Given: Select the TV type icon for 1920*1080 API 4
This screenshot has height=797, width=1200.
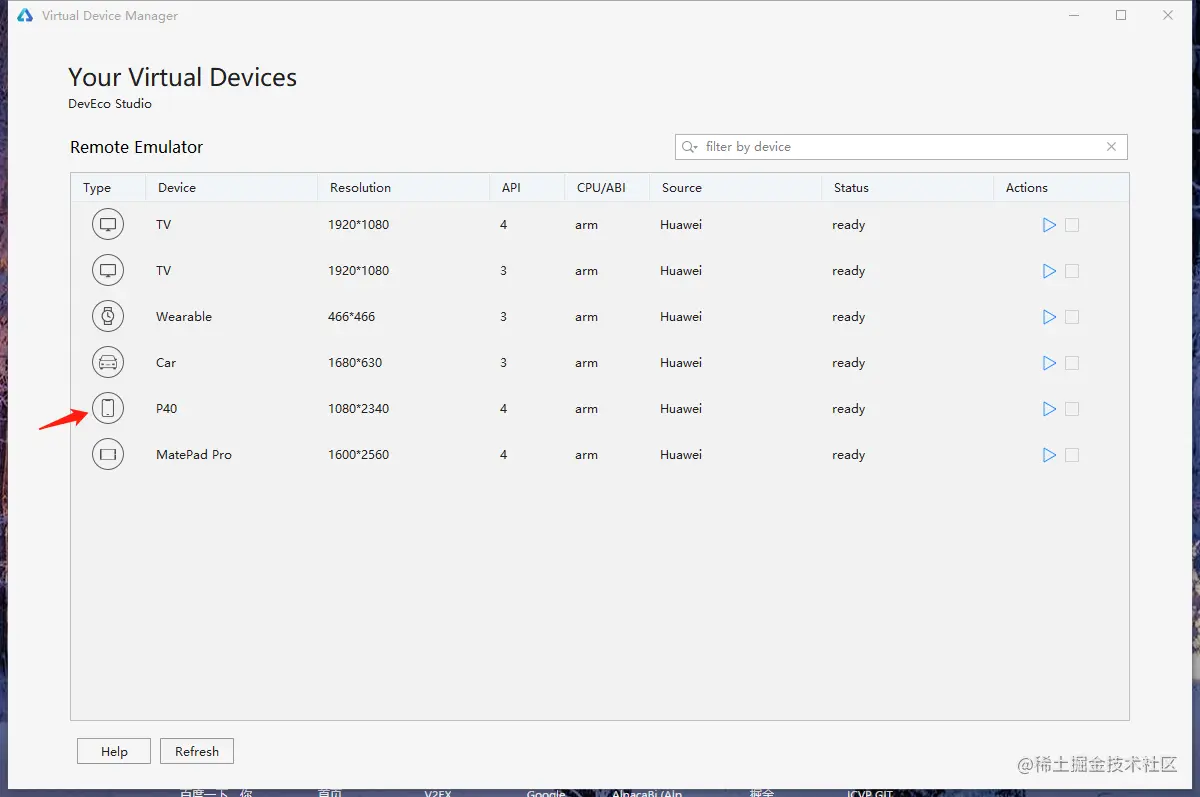Looking at the screenshot, I should [108, 225].
